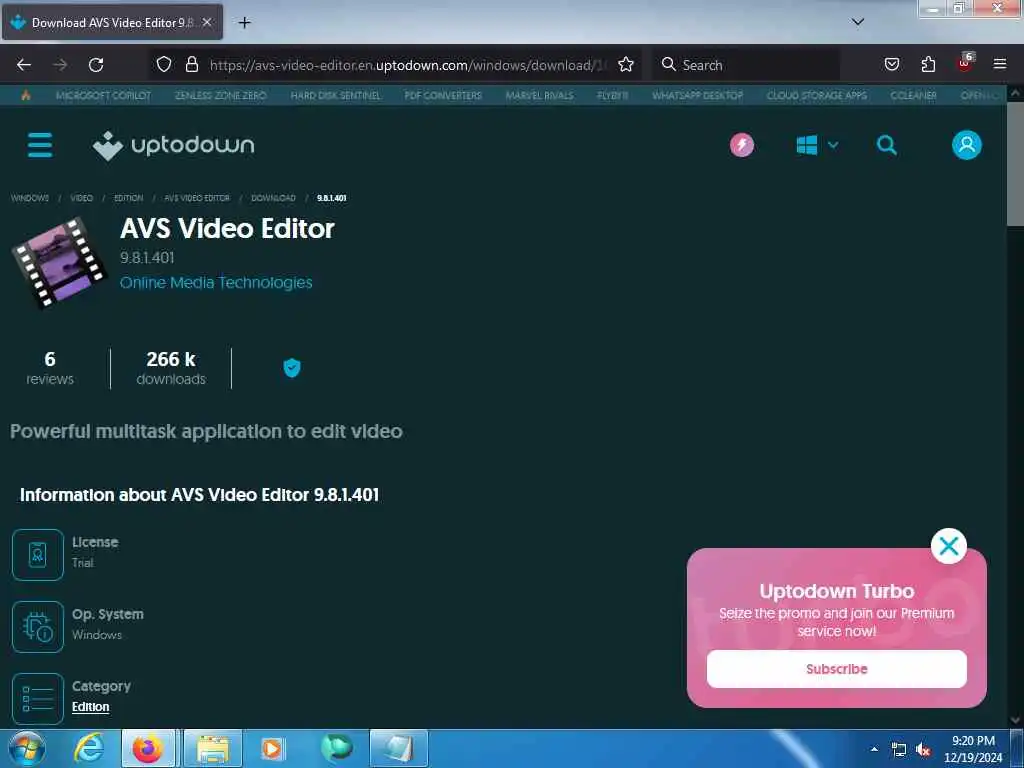Open HARD DISK SENTINEL top bar link
The image size is (1024, 768).
[336, 95]
